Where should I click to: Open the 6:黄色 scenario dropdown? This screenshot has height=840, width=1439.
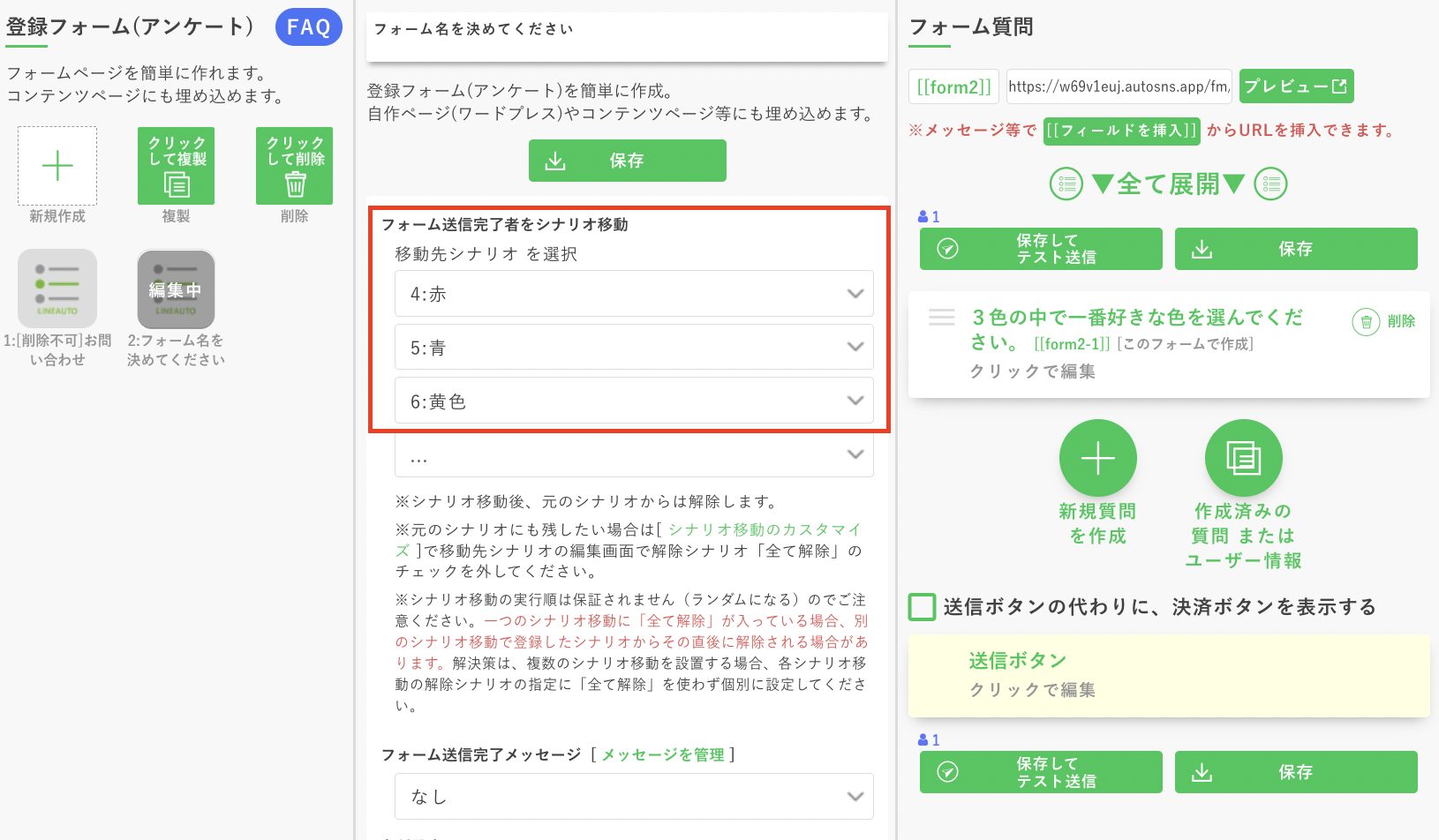coord(633,401)
